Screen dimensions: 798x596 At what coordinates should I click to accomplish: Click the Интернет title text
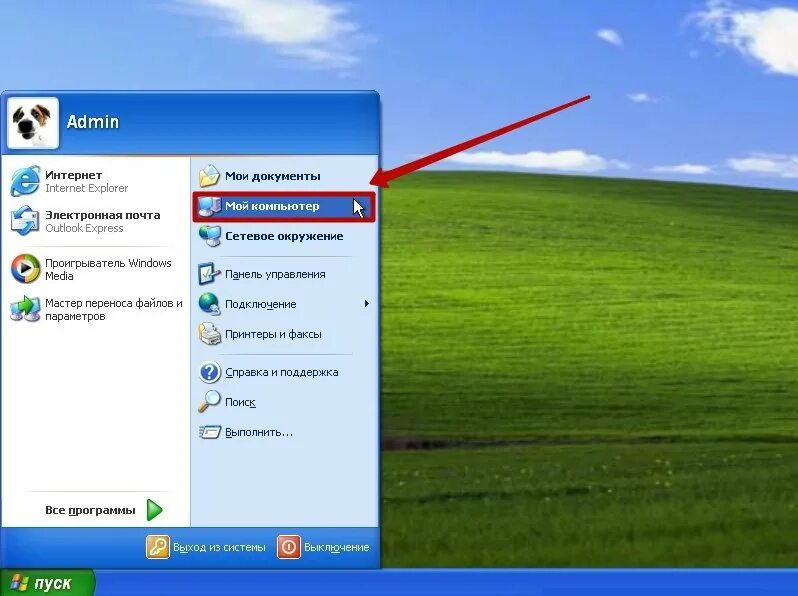pos(73,175)
